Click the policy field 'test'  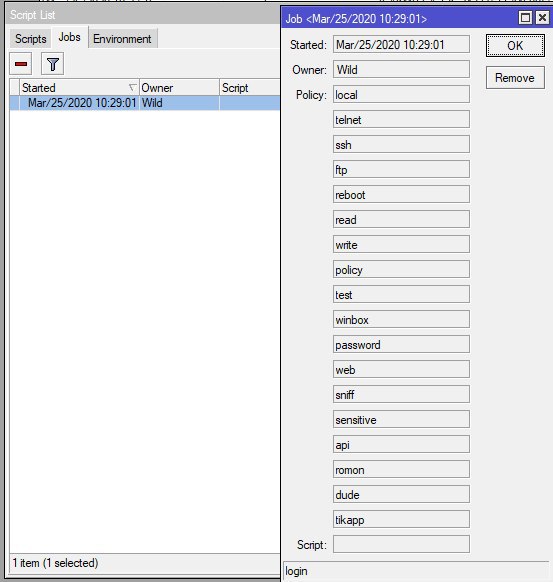click(401, 295)
